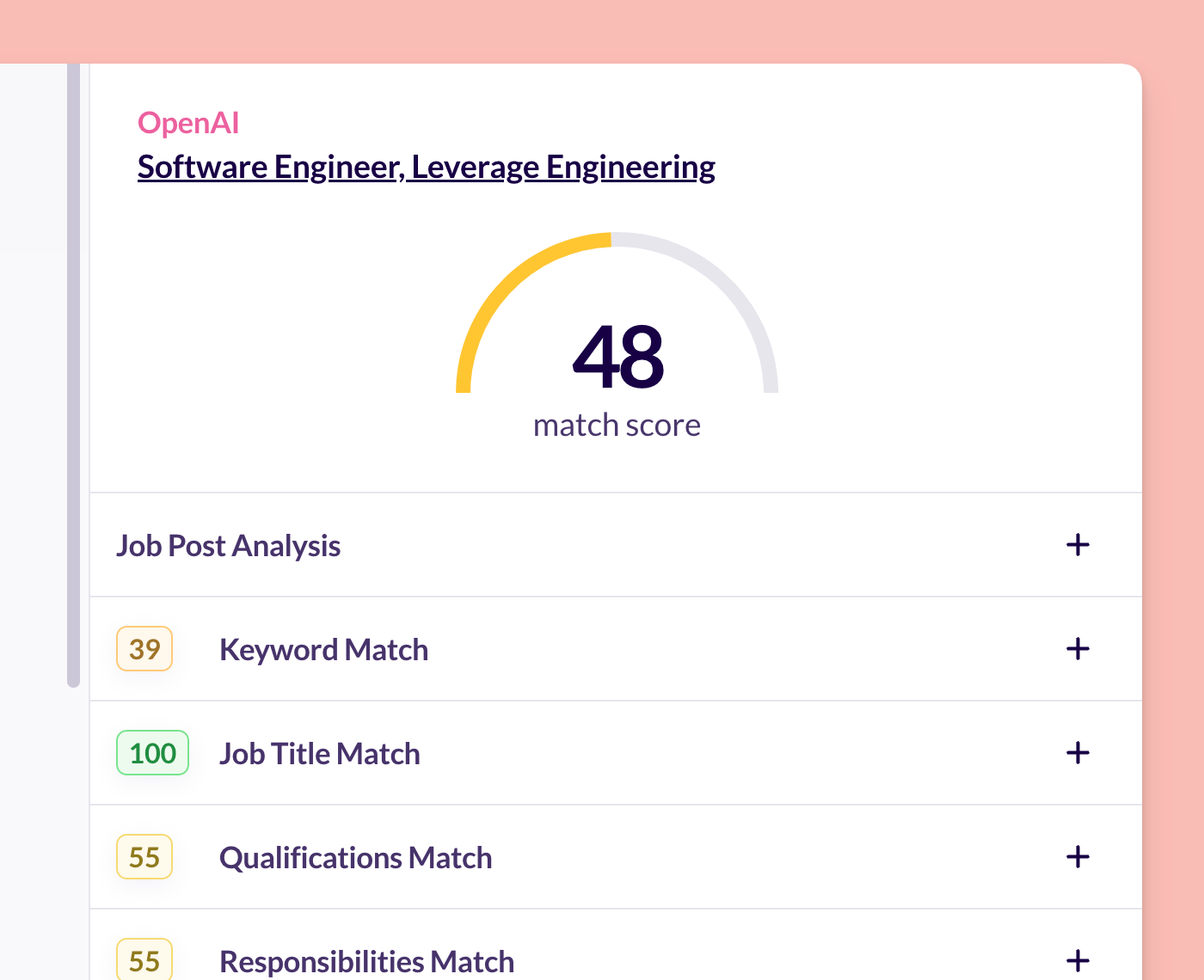Click the Job Title Match label

point(320,754)
